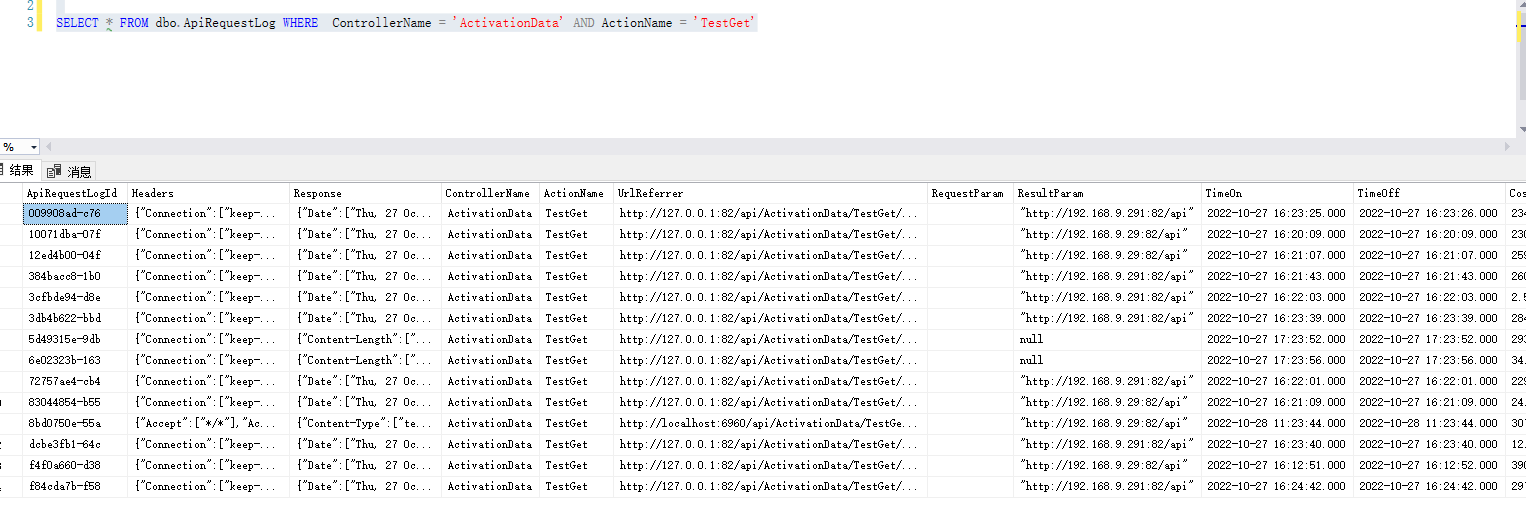This screenshot has width=1526, height=524.
Task: Open the zoom percentage dropdown
Action: tap(33, 147)
